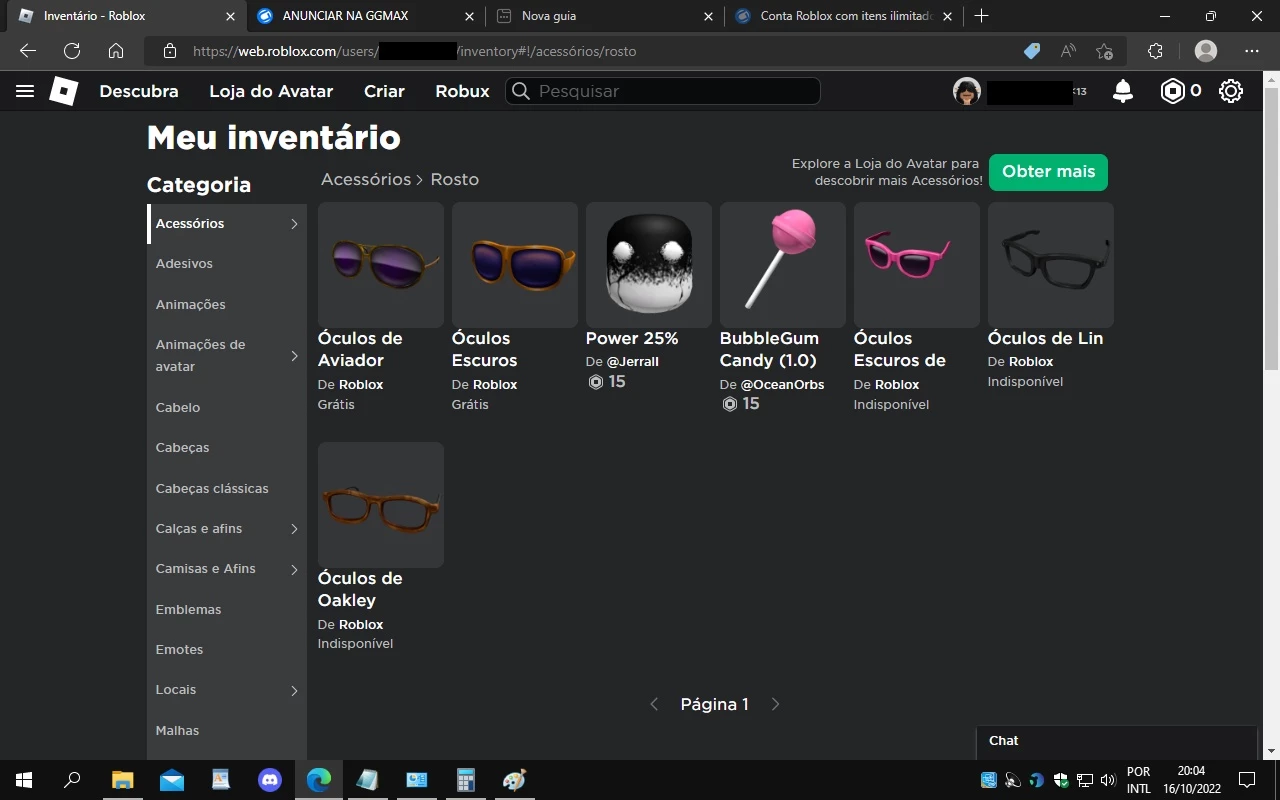
Task: Open Óculos de Oakley thumbnail
Action: pyautogui.click(x=381, y=505)
